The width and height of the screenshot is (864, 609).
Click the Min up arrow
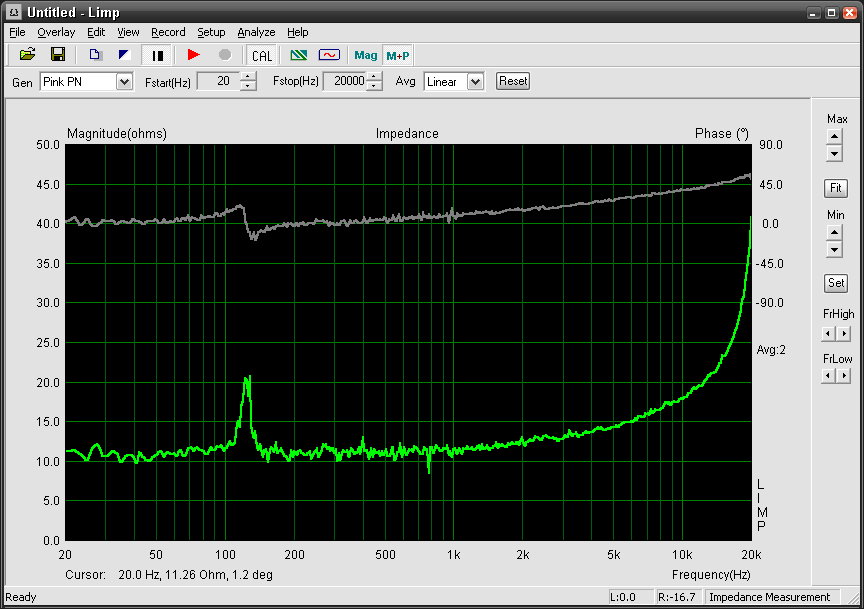835,233
